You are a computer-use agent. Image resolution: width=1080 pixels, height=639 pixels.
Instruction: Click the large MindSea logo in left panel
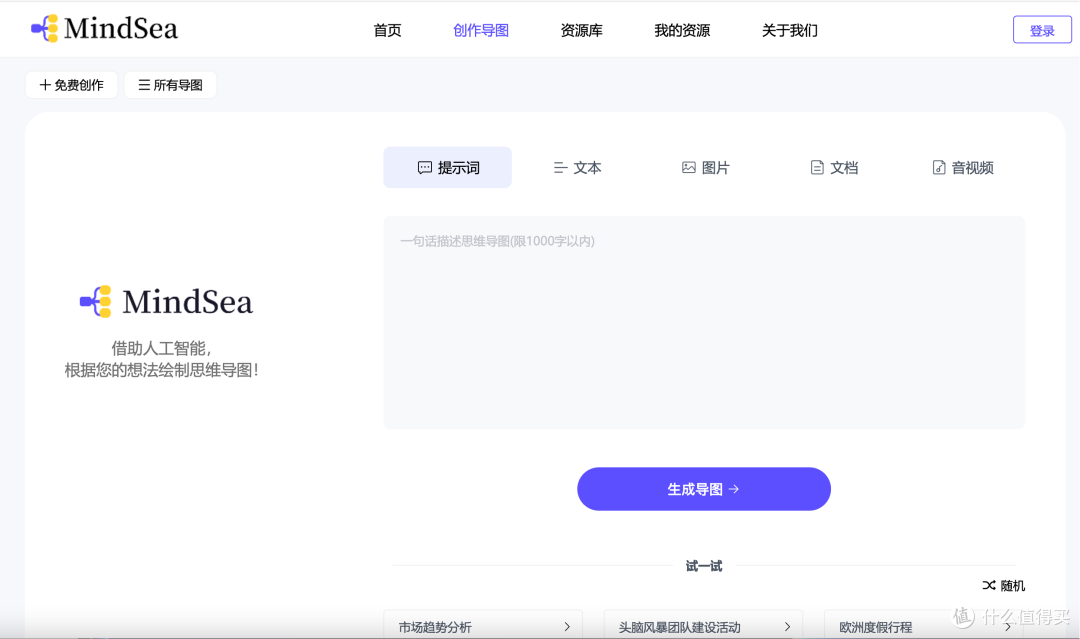click(x=166, y=302)
